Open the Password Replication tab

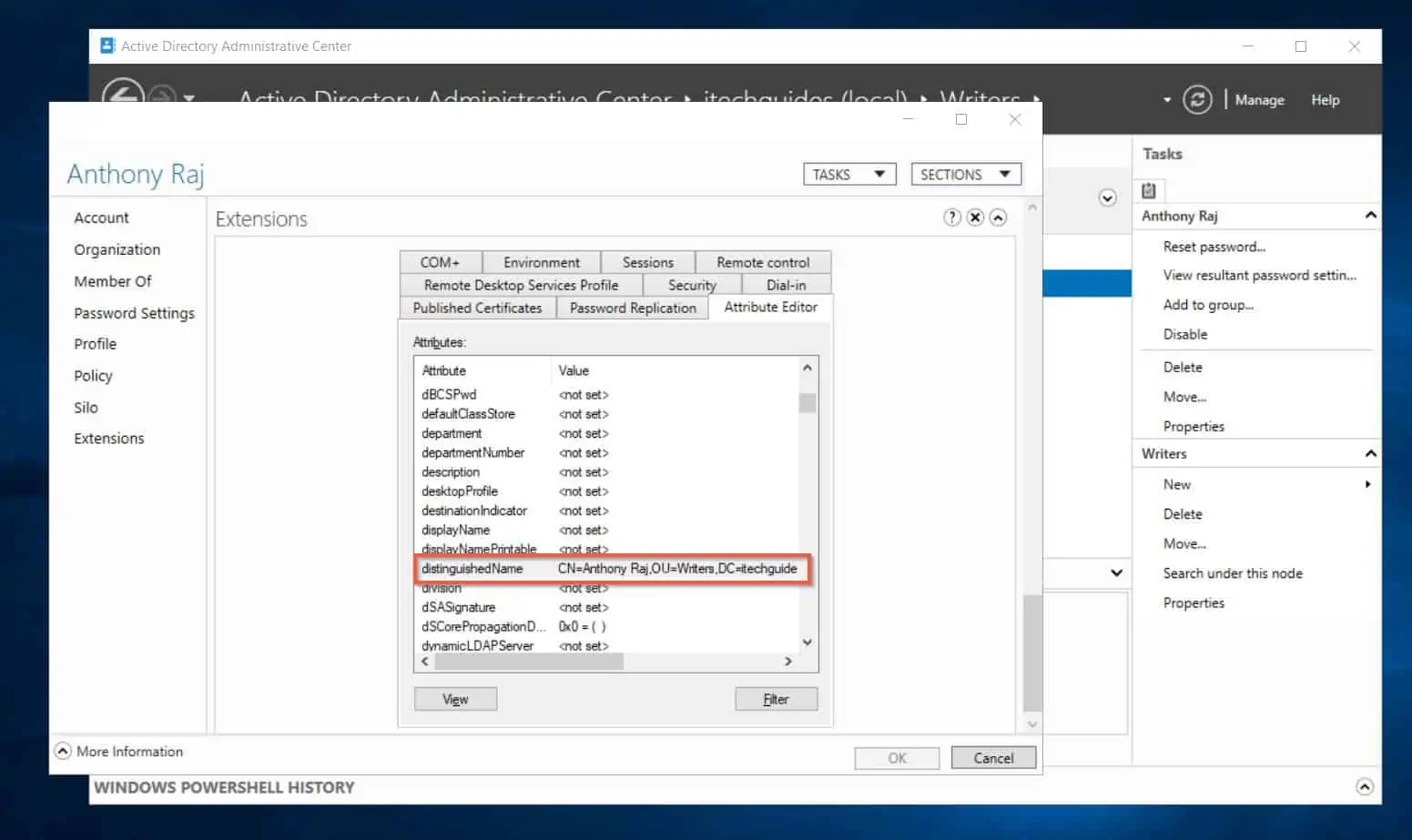pyautogui.click(x=633, y=308)
